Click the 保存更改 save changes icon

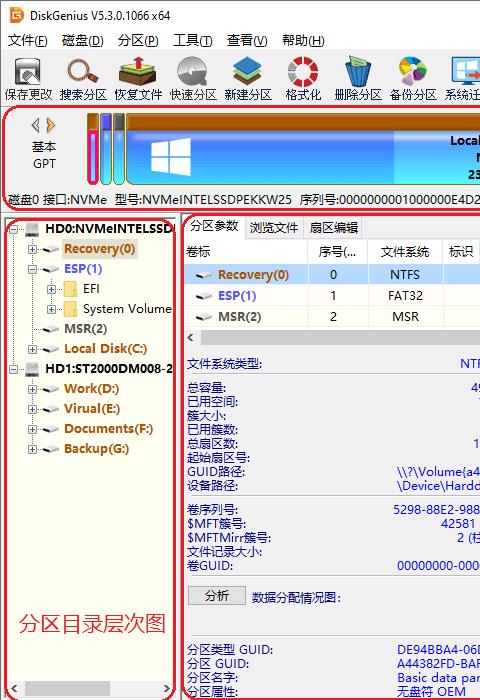point(28,78)
